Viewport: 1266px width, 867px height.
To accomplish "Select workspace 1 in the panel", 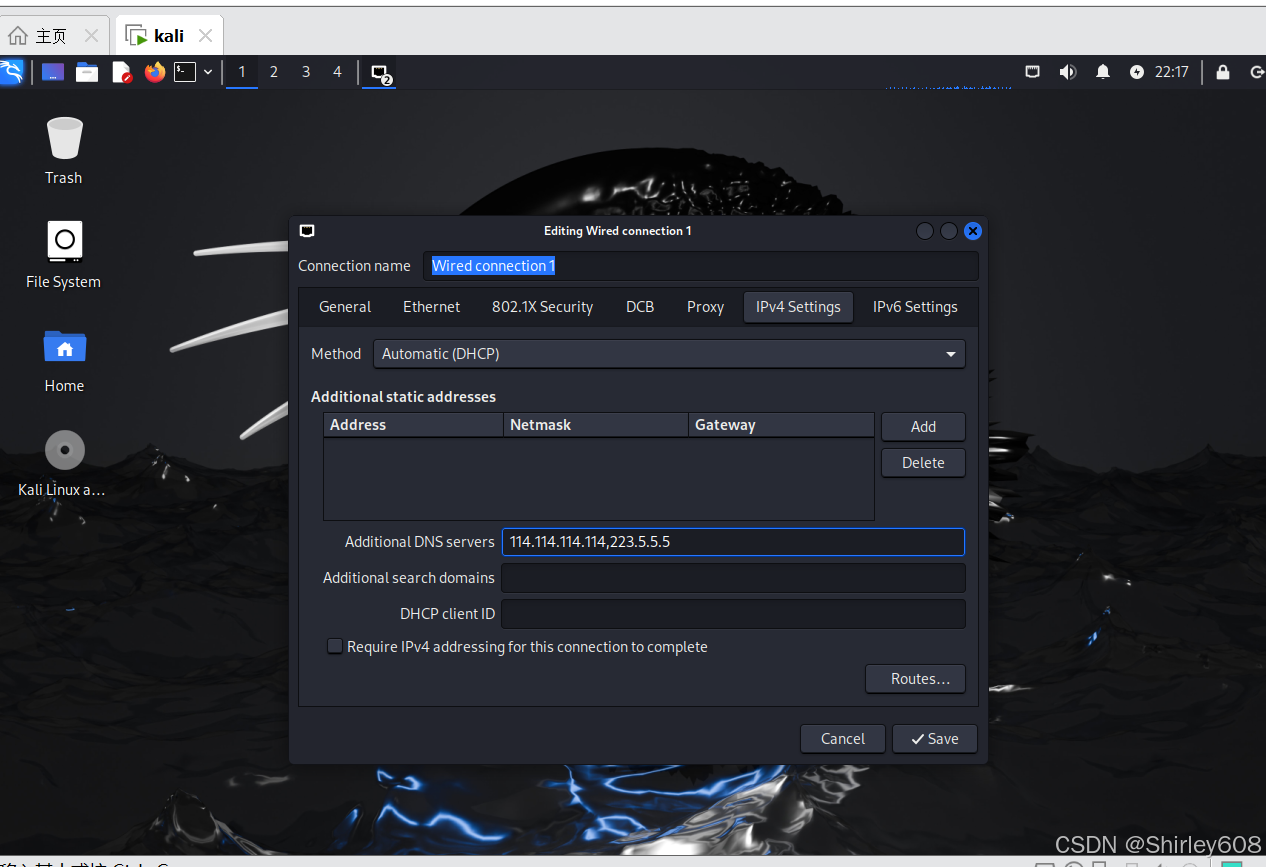I will pos(242,72).
